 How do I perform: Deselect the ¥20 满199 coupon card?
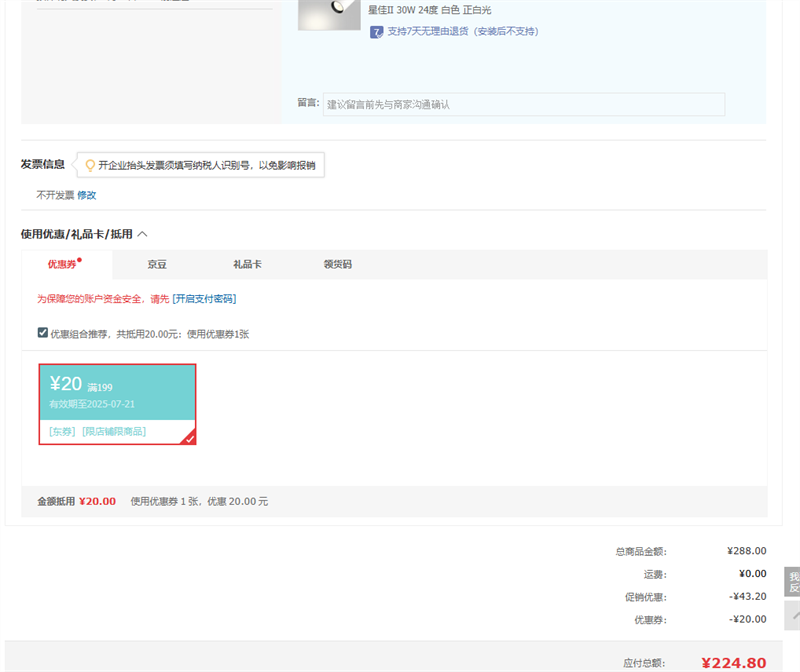(117, 392)
